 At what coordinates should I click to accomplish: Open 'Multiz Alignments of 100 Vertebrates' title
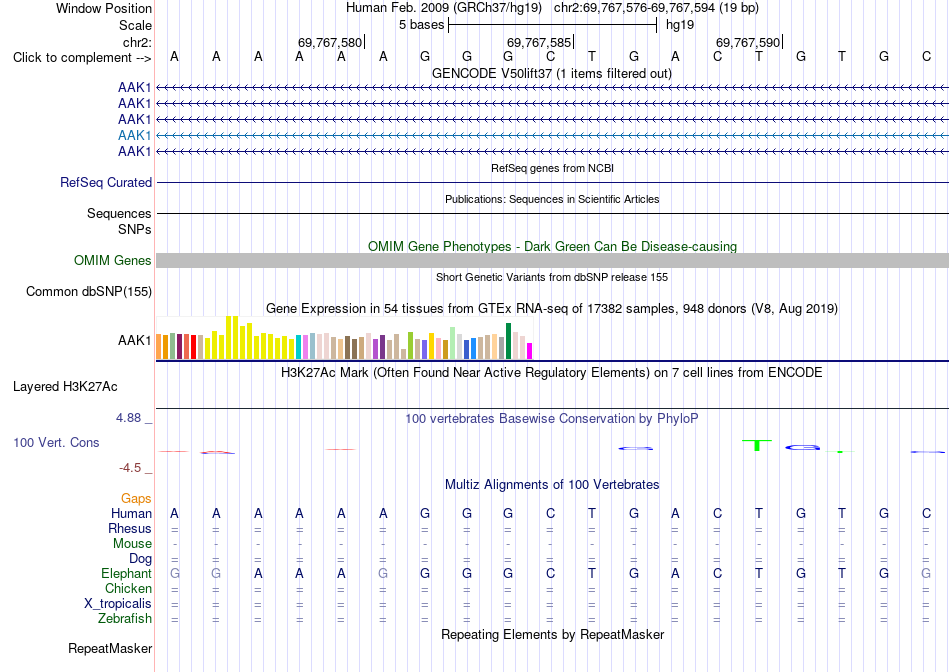552,484
